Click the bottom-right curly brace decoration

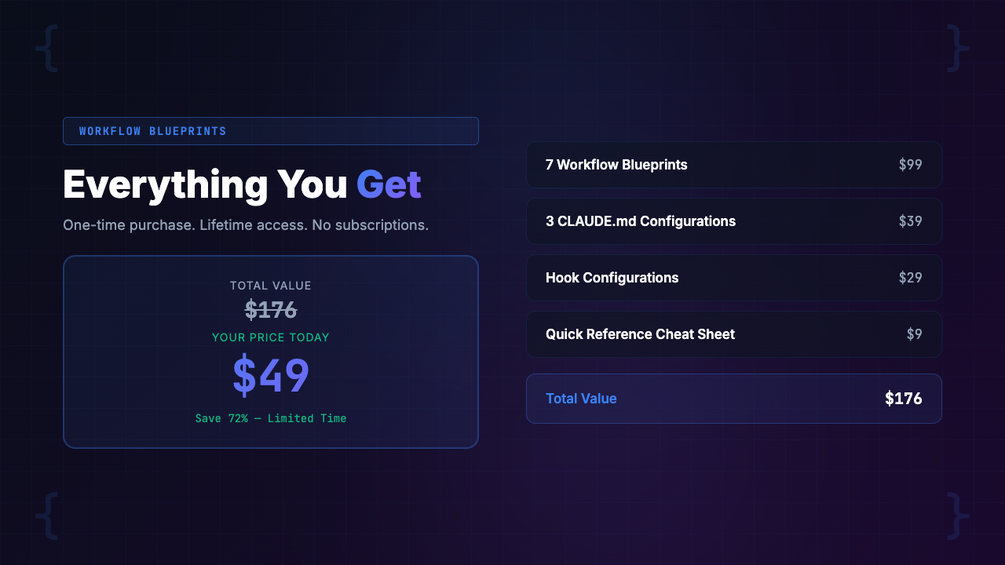click(958, 516)
